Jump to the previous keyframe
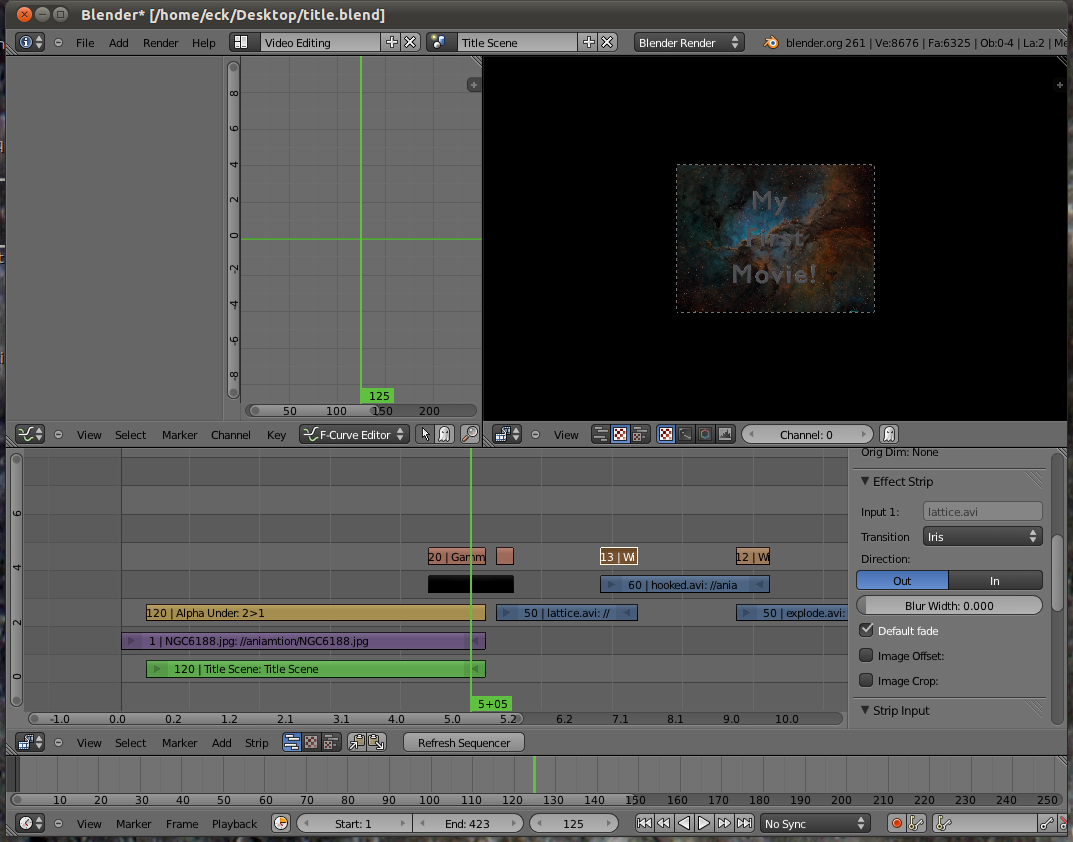Screen dimensions: 1073x842 [664, 824]
